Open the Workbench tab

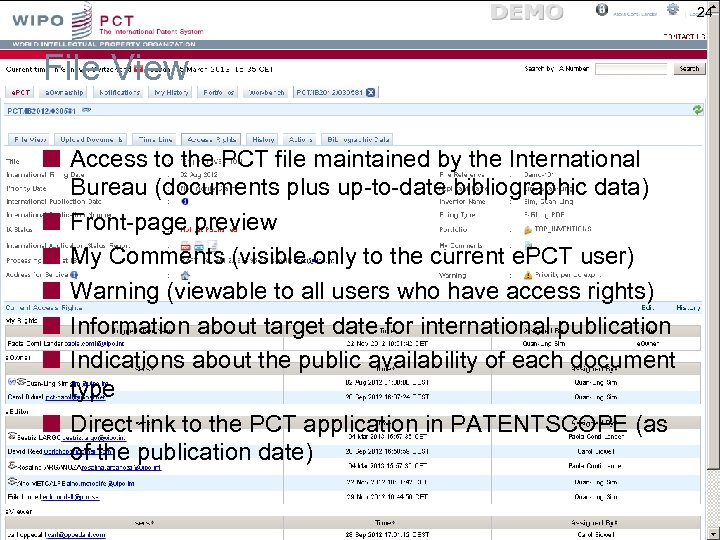coord(266,92)
